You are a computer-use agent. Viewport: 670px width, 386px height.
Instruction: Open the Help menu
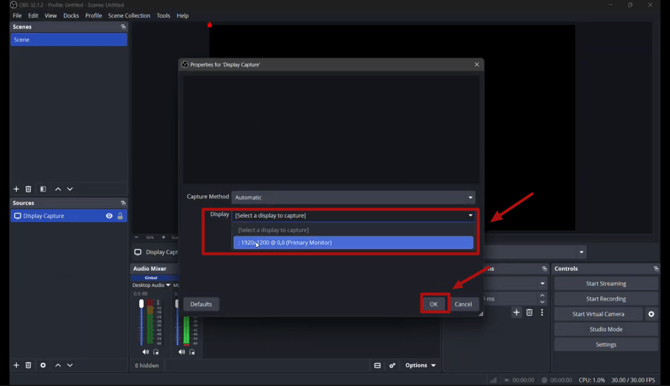pyautogui.click(x=182, y=15)
